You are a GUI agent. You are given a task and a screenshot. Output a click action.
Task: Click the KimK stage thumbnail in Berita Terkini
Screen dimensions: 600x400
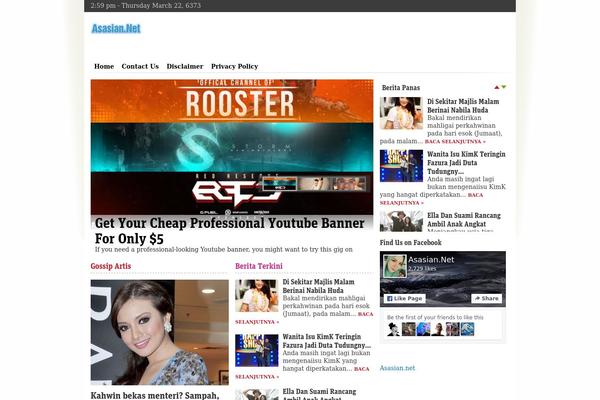pyautogui.click(x=257, y=350)
